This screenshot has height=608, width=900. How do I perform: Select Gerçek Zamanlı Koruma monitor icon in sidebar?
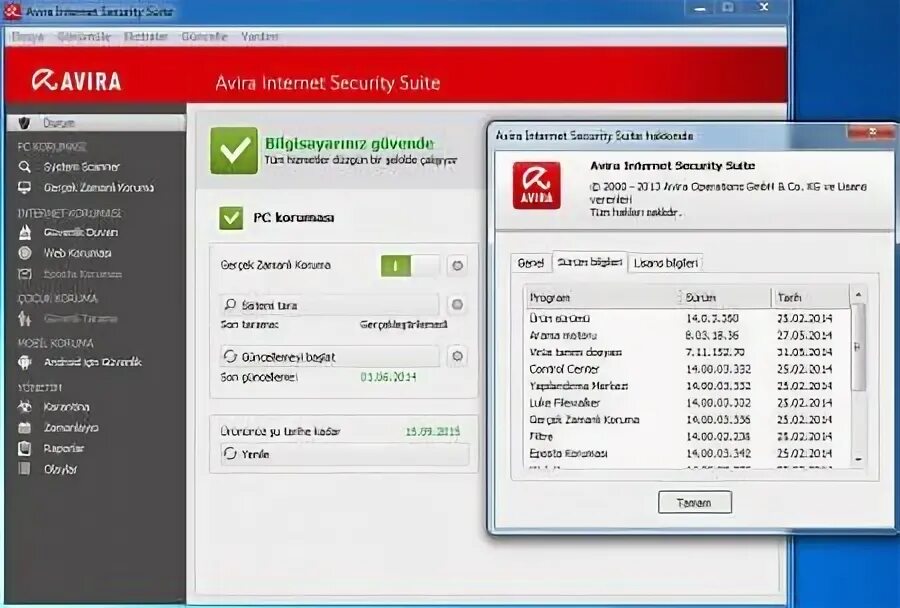pyautogui.click(x=24, y=188)
